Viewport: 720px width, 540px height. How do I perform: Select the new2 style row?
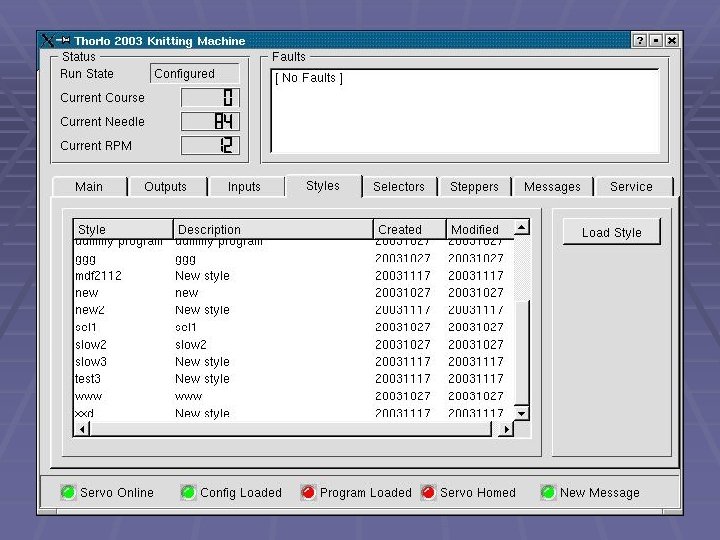pos(293,310)
